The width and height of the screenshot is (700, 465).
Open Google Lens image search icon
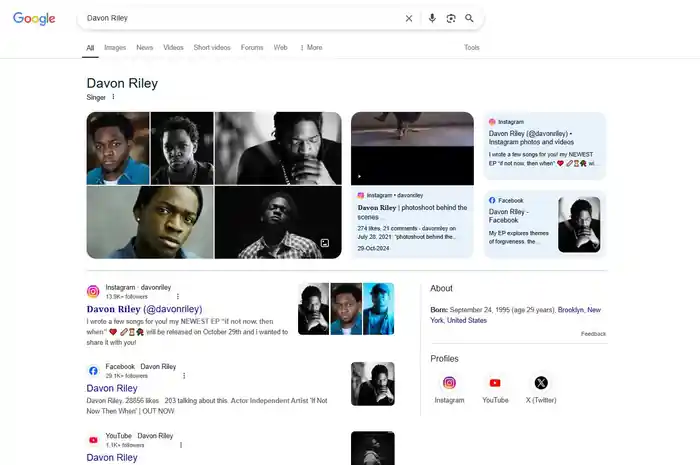click(451, 18)
